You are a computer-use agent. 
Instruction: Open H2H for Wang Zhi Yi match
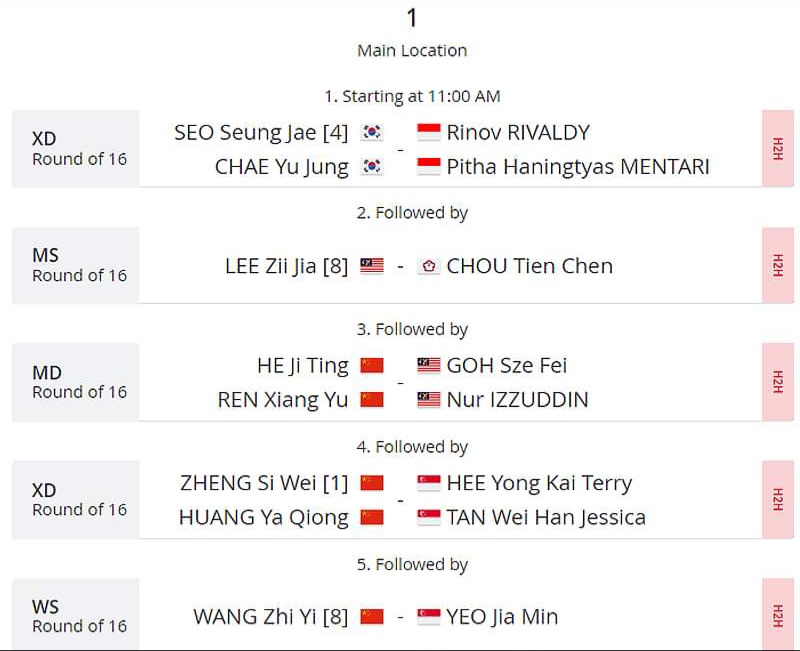(x=778, y=615)
